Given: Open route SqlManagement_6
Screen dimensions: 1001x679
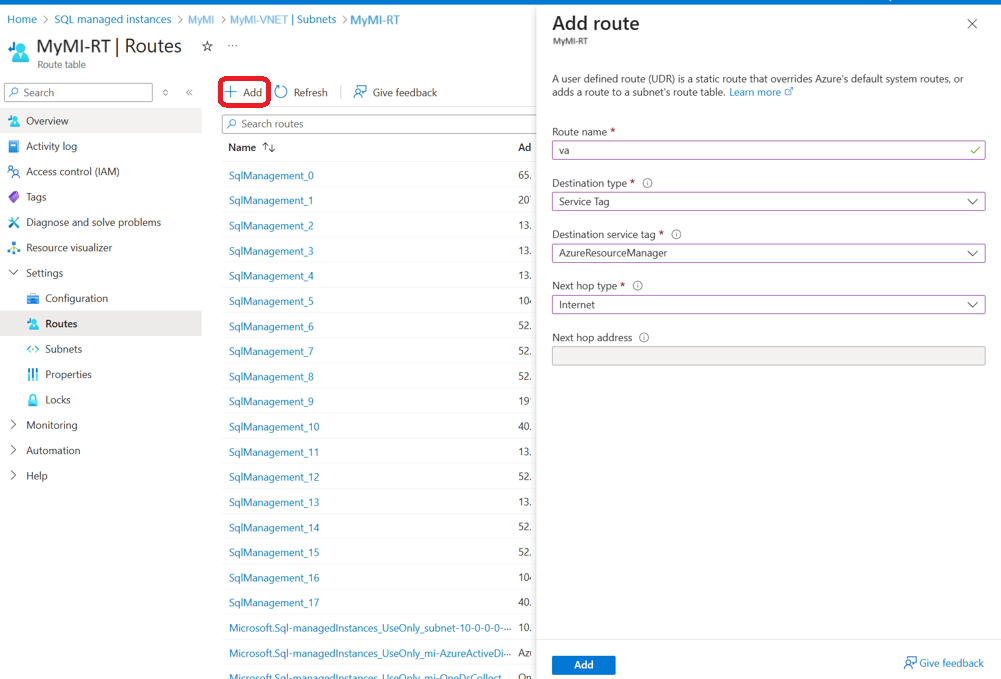Looking at the screenshot, I should 271,327.
